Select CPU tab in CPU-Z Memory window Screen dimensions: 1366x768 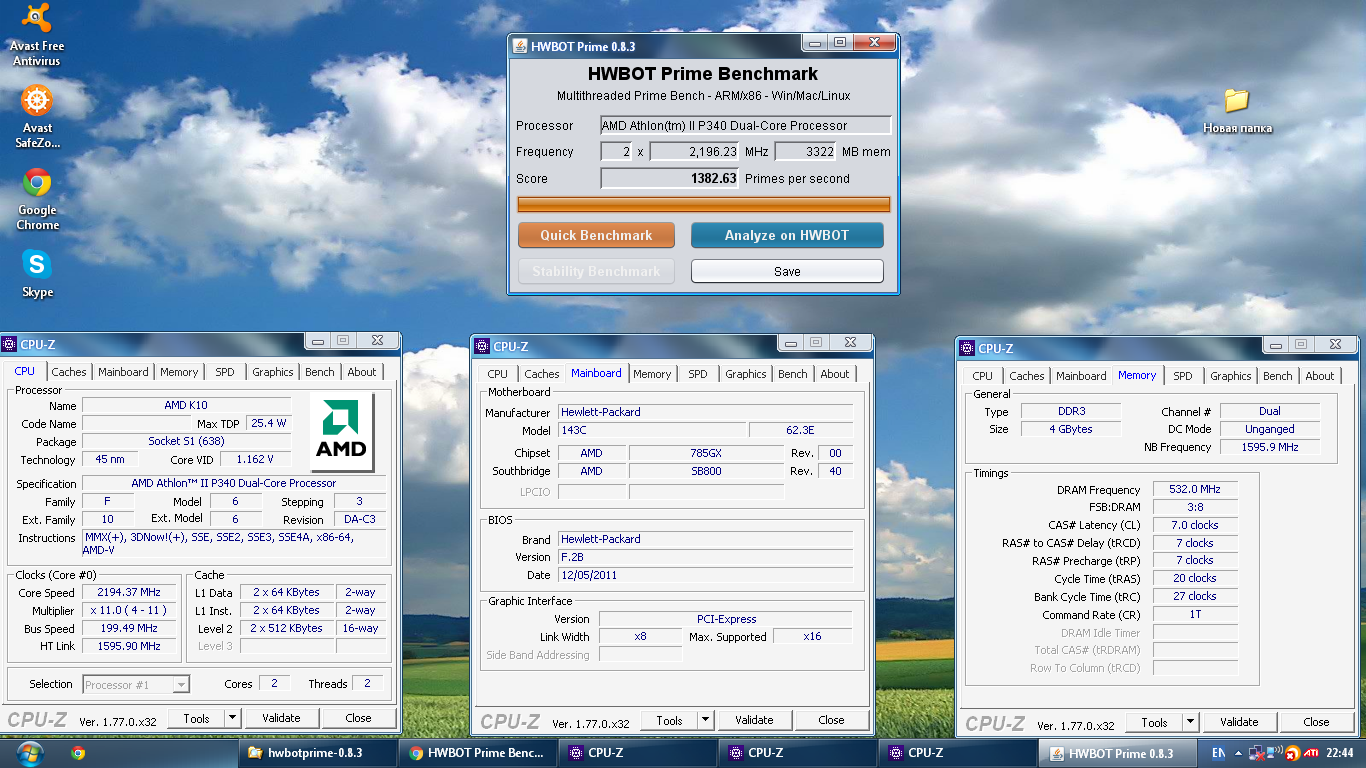[983, 376]
